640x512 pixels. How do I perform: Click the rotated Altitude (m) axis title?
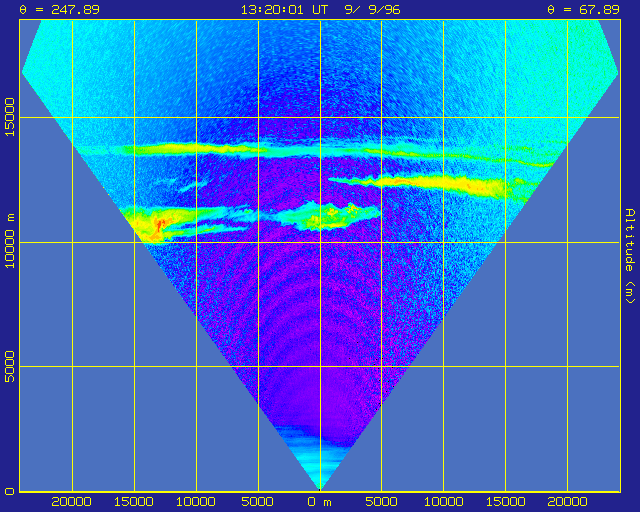(x=630, y=256)
